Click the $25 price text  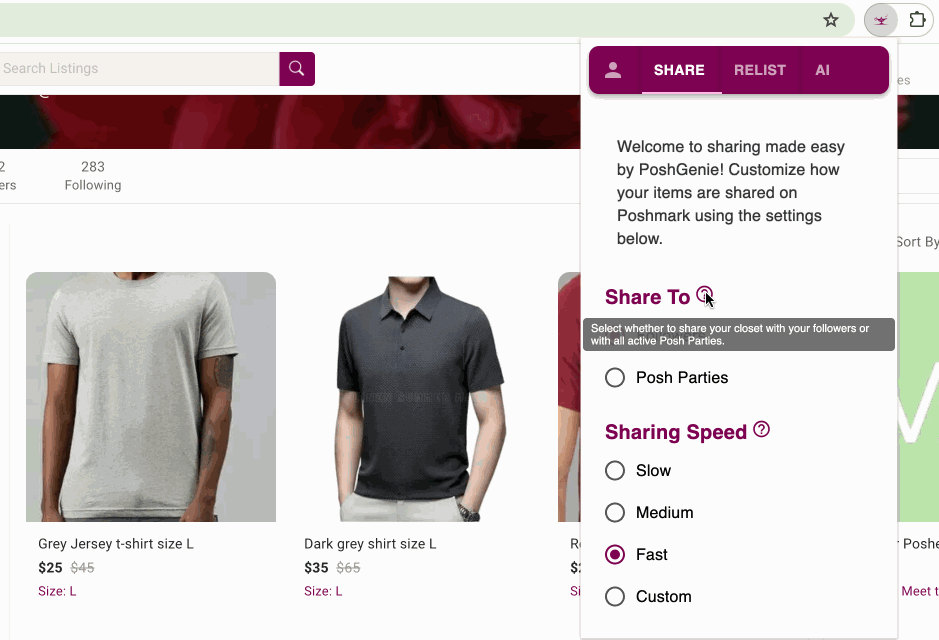50,568
